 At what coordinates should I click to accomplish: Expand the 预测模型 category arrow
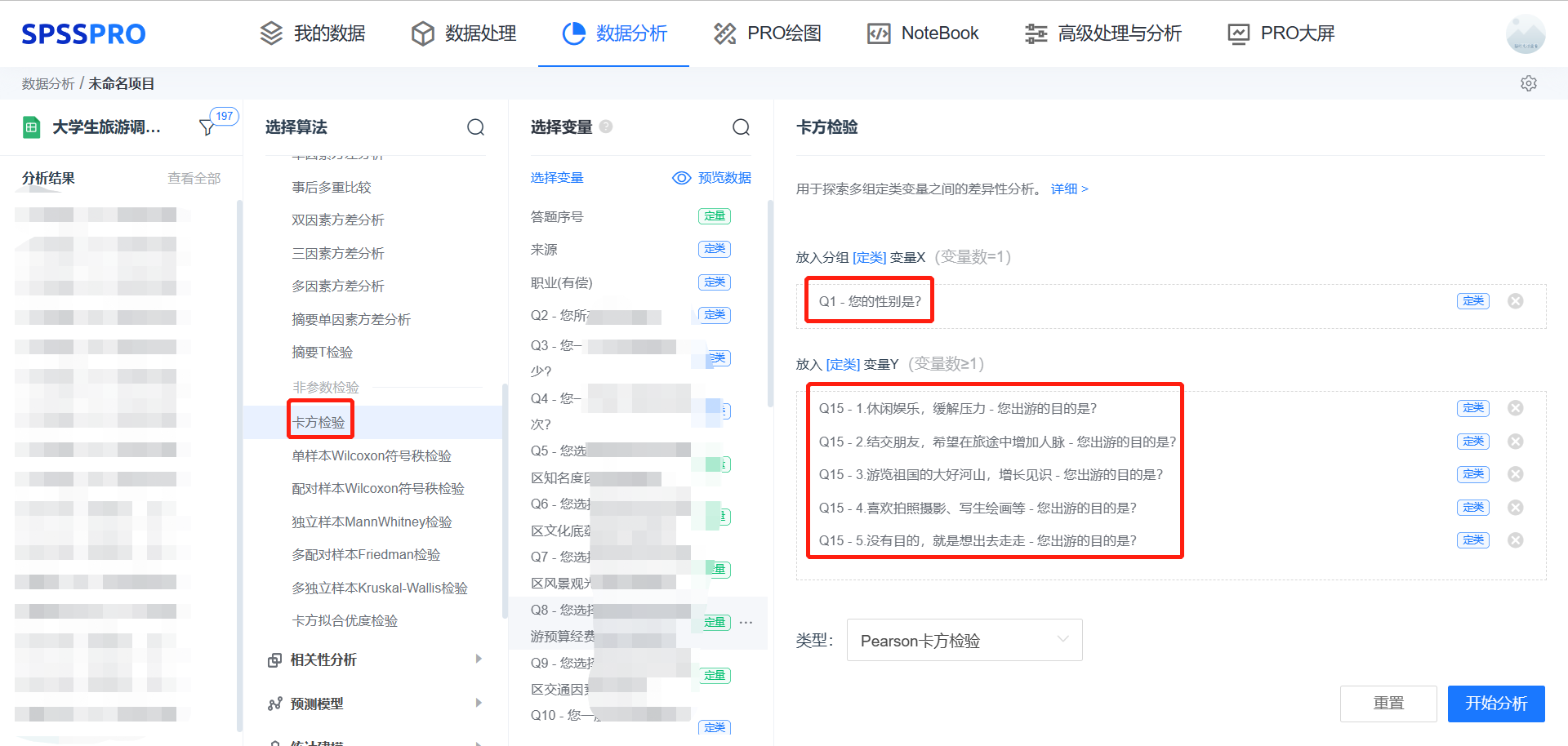click(479, 703)
